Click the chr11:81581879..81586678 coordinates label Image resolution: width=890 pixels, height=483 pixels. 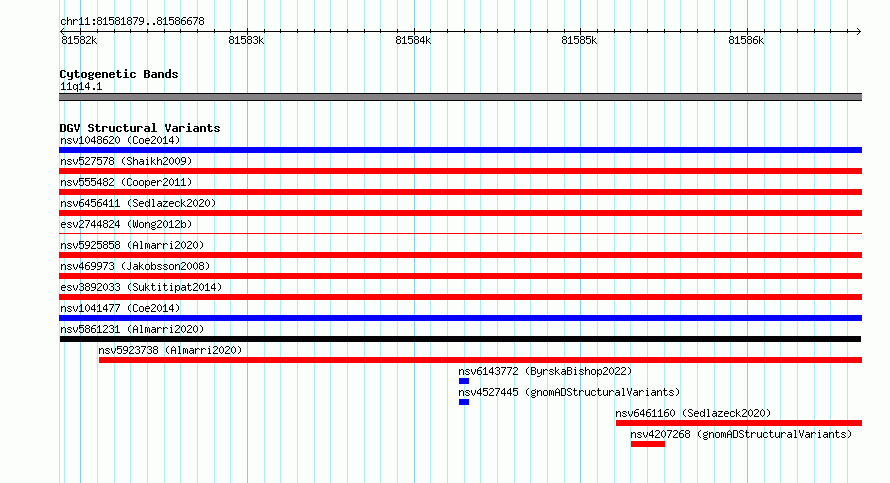click(x=132, y=21)
